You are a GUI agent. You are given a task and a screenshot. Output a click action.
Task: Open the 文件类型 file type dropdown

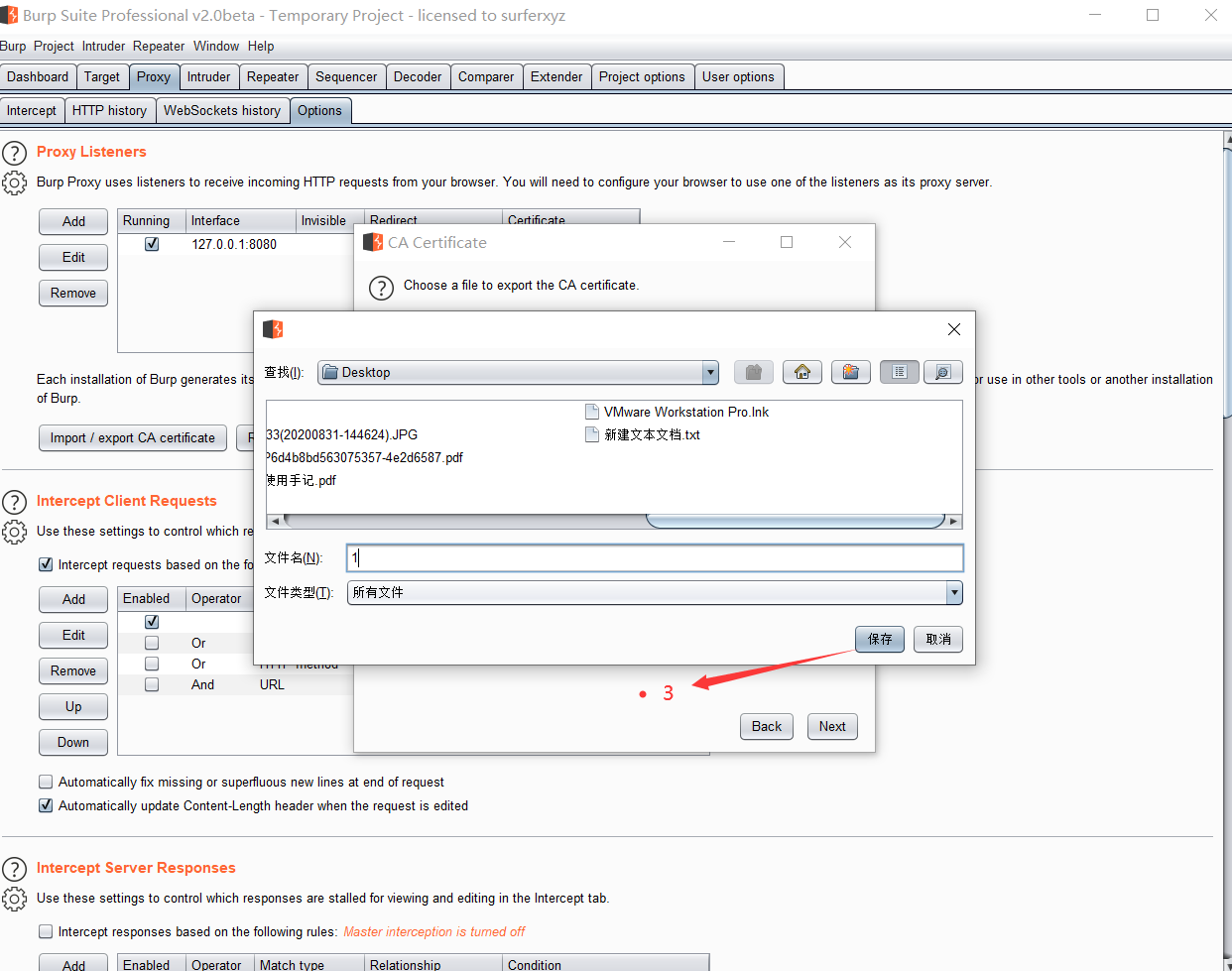pos(954,592)
